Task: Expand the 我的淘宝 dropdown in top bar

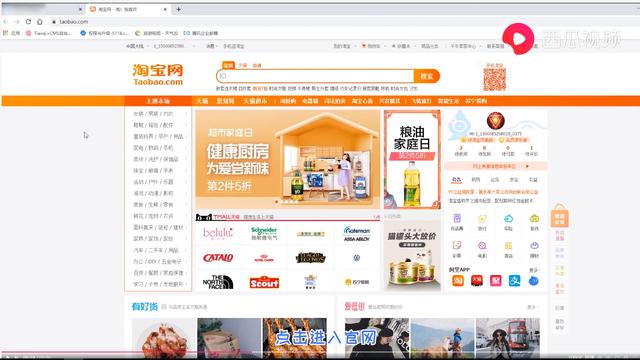Action: 344,46
